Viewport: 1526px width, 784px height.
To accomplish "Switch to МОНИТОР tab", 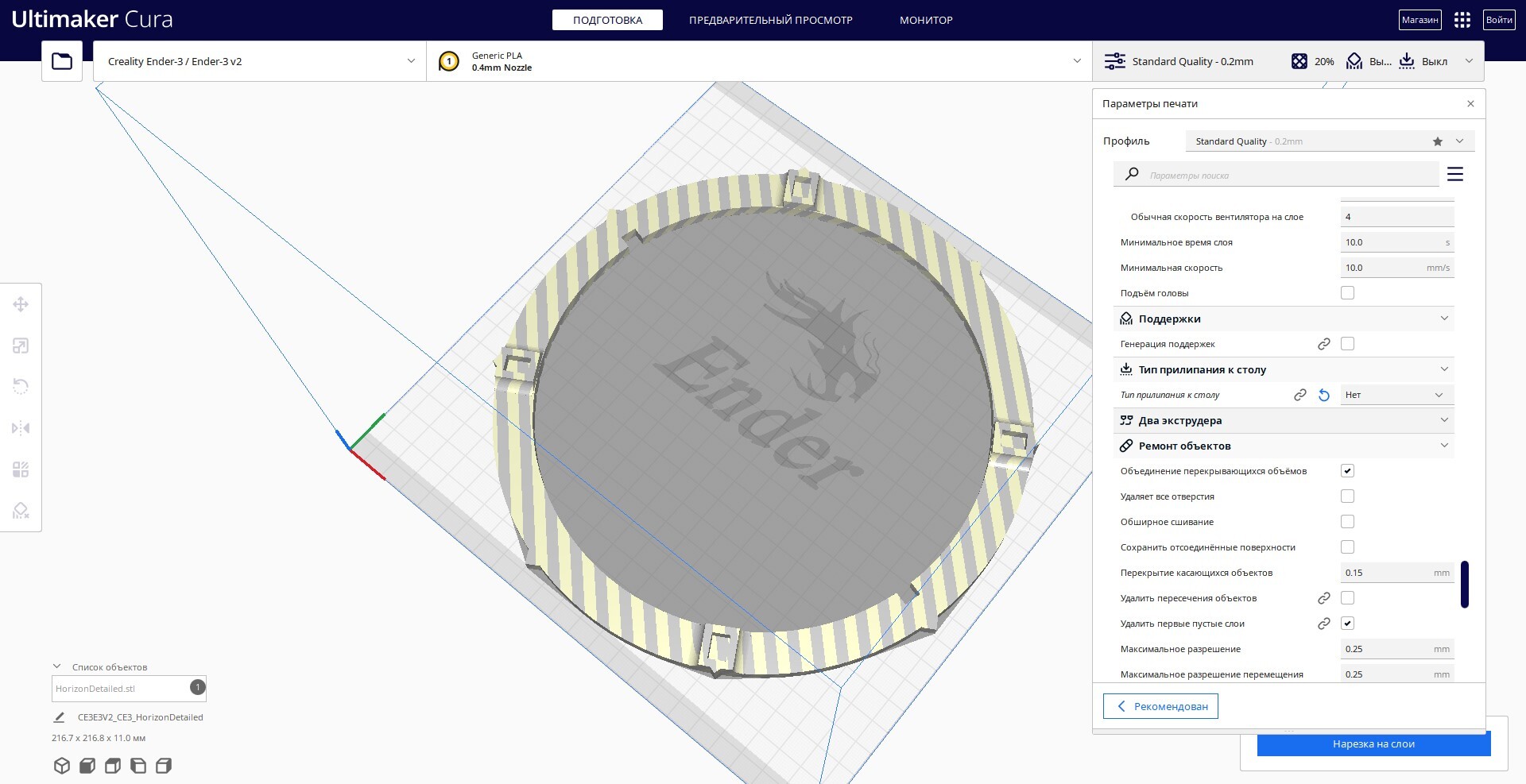I will pyautogui.click(x=926, y=20).
